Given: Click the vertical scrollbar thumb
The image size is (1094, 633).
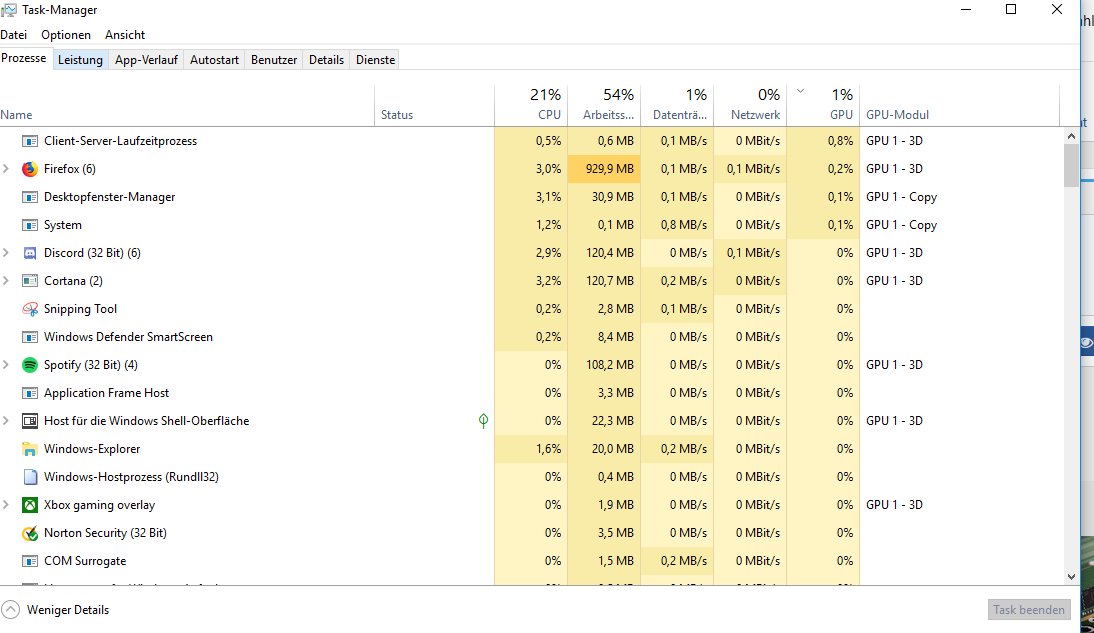Looking at the screenshot, I should (x=1072, y=165).
